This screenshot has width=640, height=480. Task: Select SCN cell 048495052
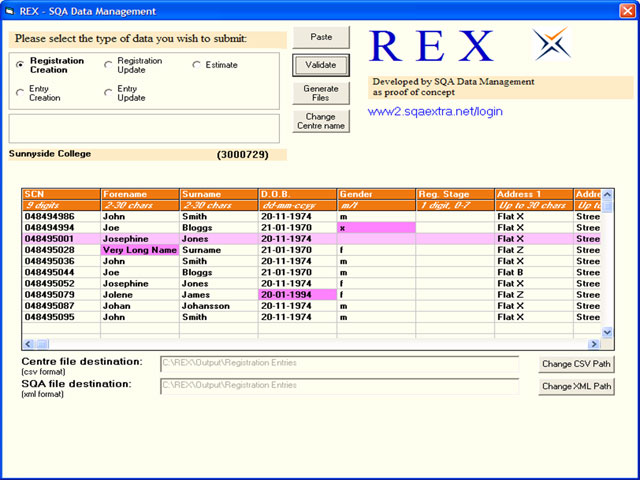click(x=61, y=284)
